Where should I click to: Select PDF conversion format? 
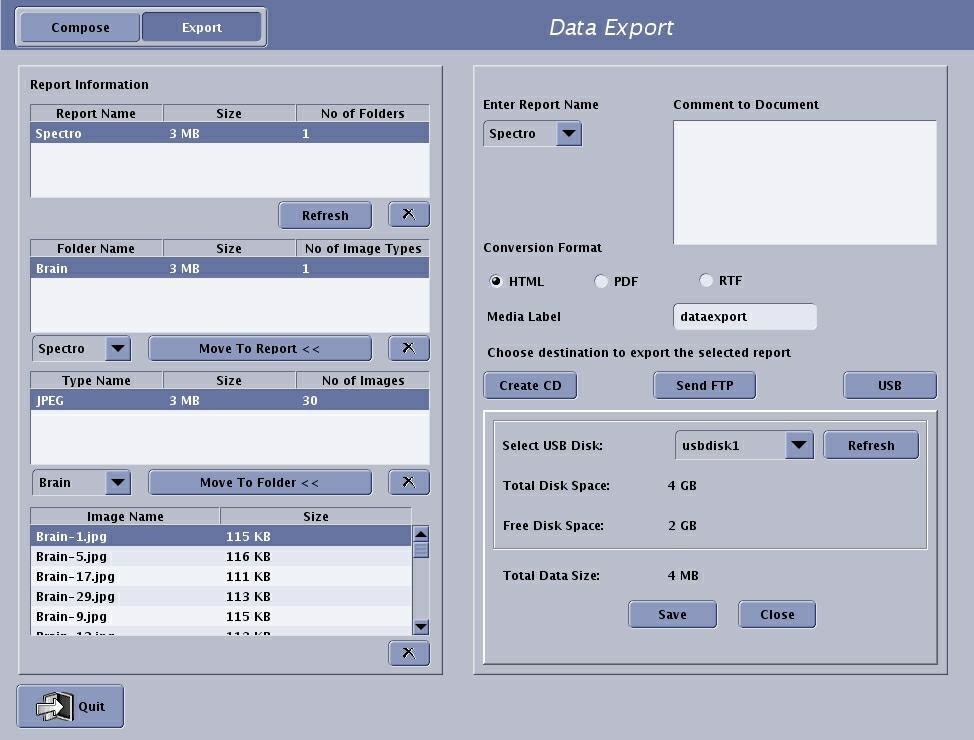(601, 282)
